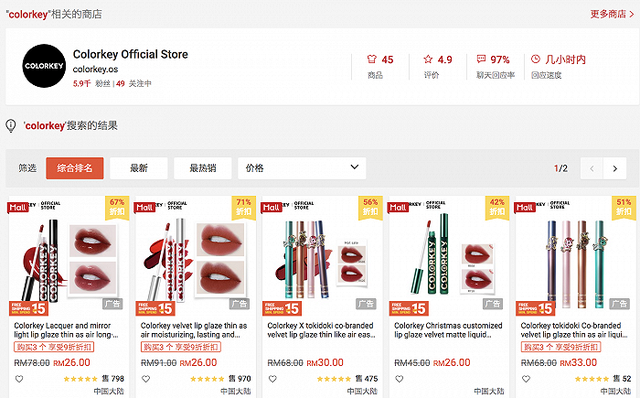The width and height of the screenshot is (640, 398).
Task: Open Colorkey Official Store name link
Action: click(131, 54)
